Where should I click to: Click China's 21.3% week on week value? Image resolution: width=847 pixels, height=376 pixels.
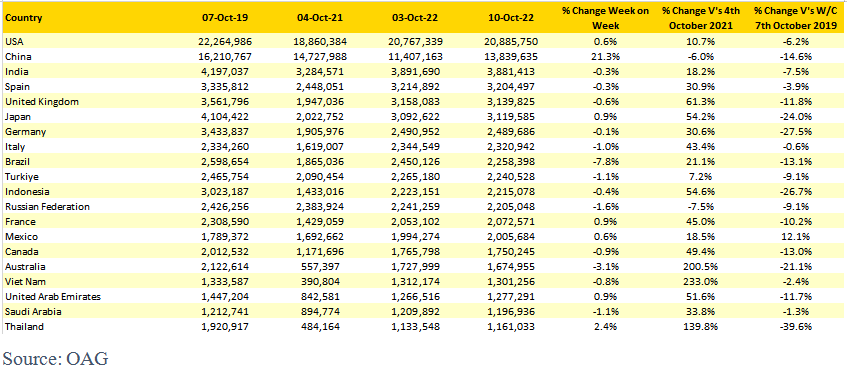click(605, 56)
